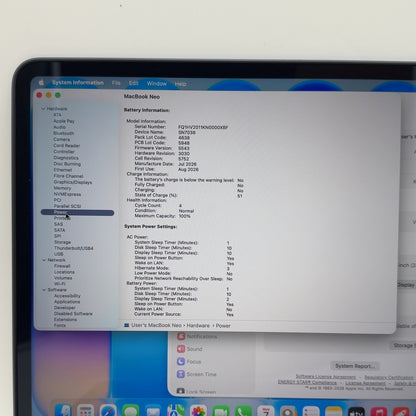Open the Apple menu
The height and width of the screenshot is (416, 416).
click(x=42, y=82)
